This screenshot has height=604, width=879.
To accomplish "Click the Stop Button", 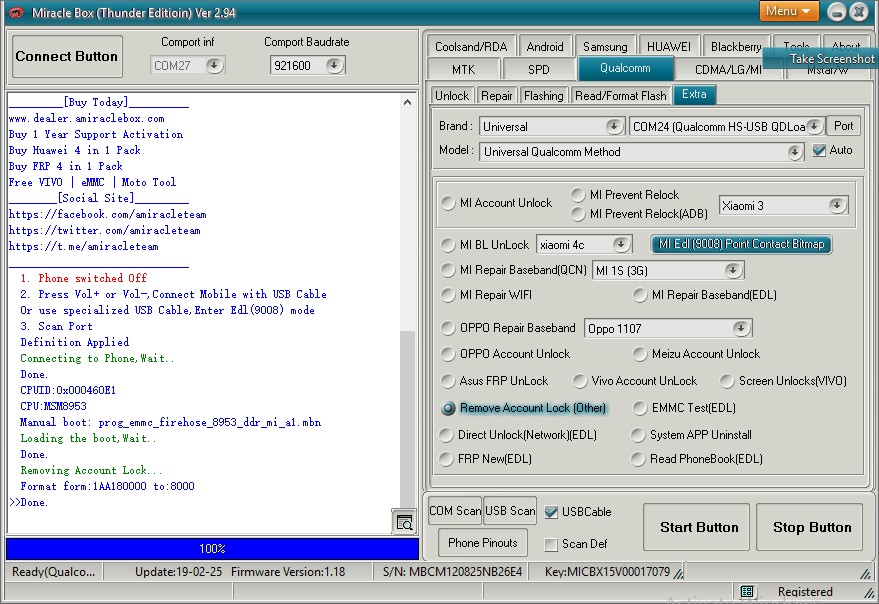I will [809, 527].
